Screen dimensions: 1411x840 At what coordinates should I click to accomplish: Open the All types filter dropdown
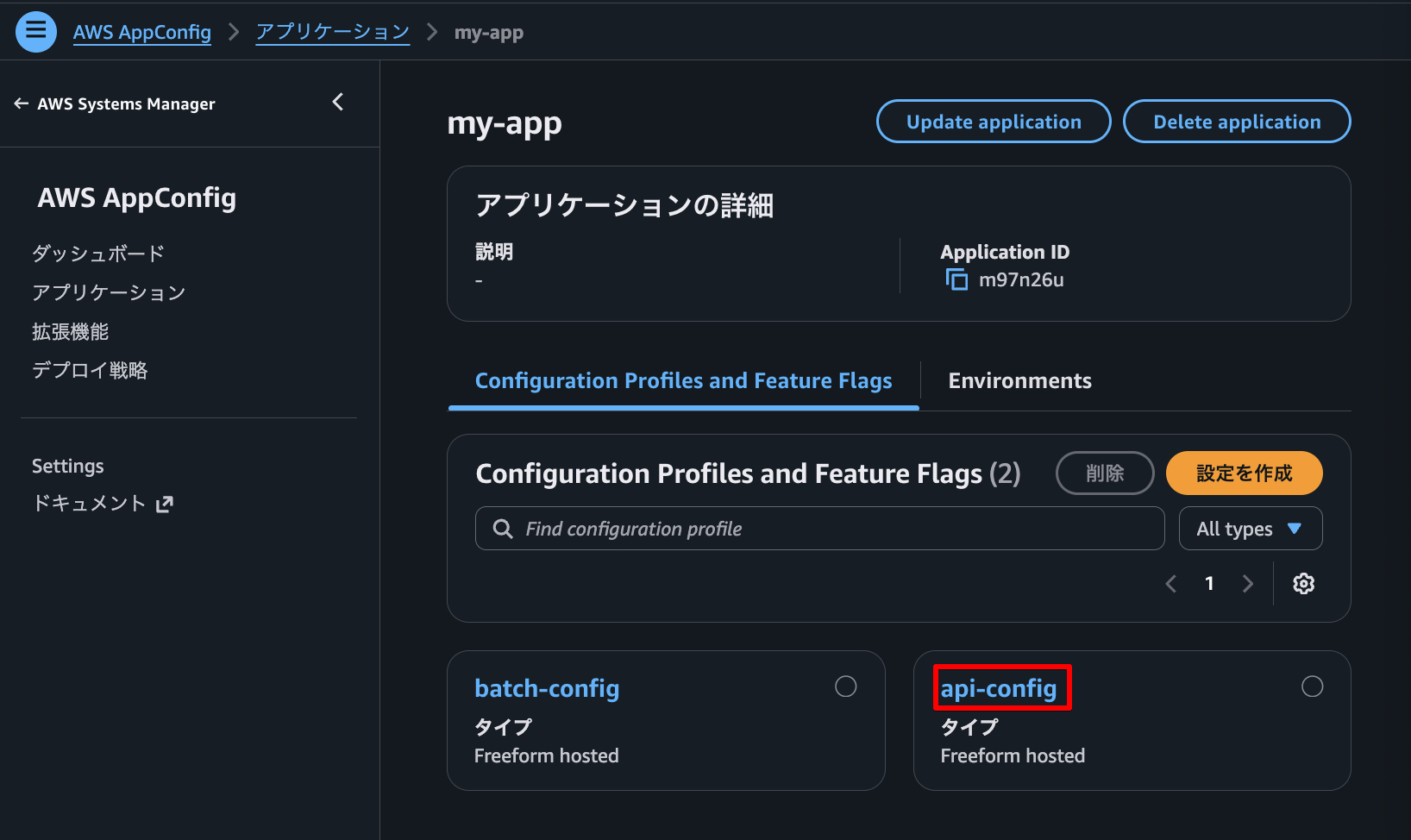1250,529
